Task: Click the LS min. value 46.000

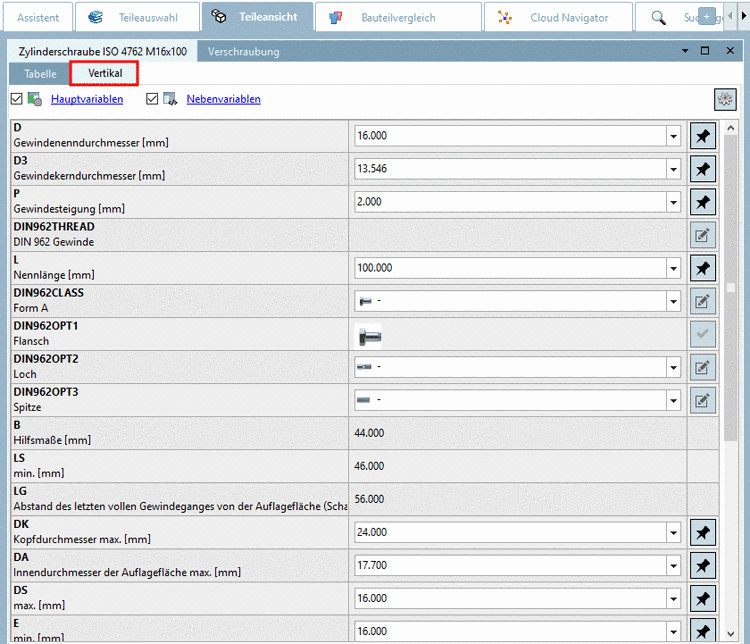Action: click(369, 466)
